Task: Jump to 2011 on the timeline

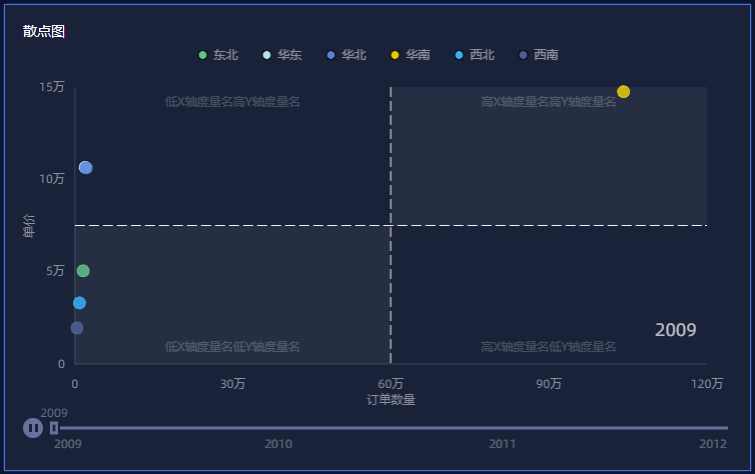Action: point(502,444)
